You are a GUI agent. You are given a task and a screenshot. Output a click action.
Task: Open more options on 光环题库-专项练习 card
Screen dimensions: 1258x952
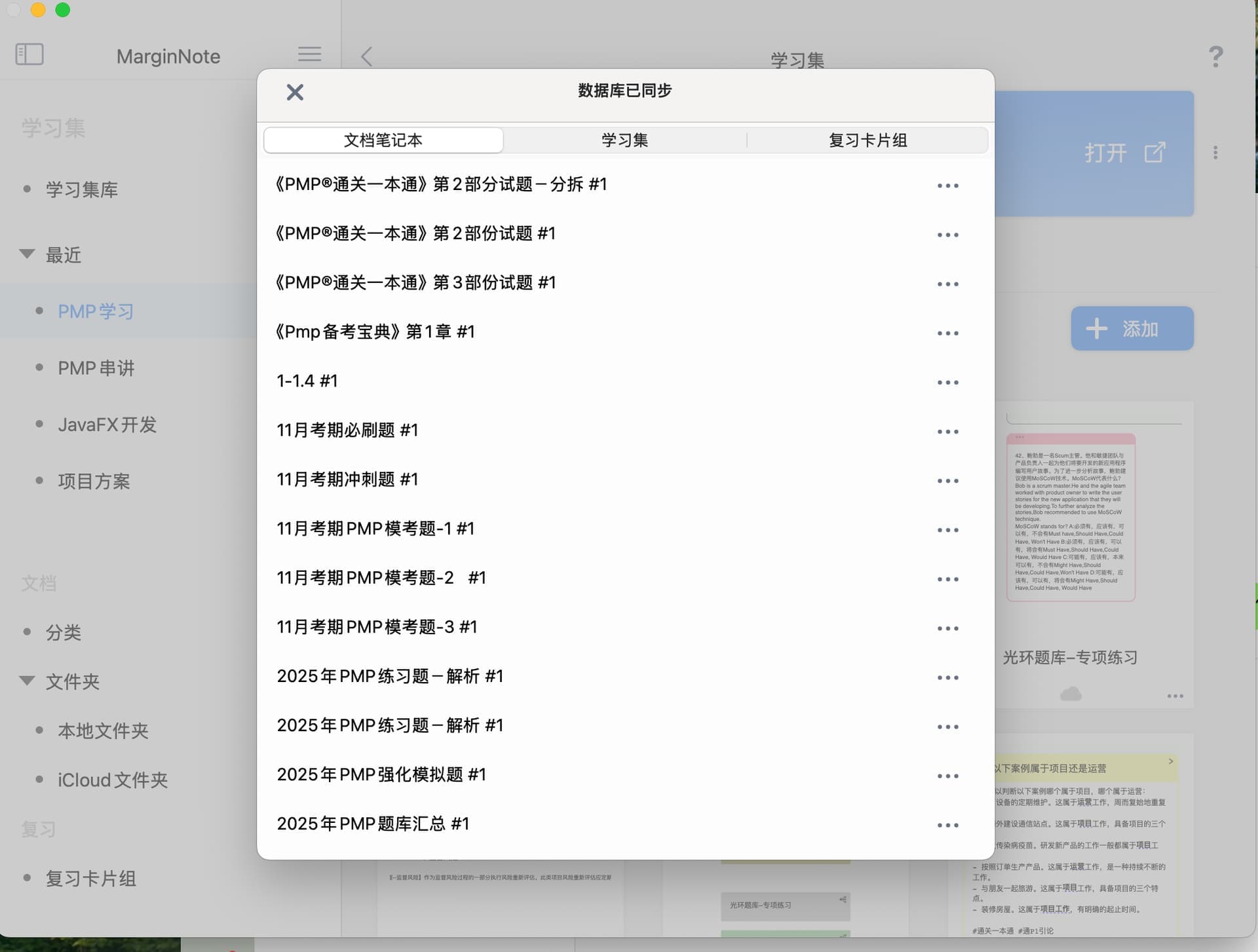[x=1175, y=696]
